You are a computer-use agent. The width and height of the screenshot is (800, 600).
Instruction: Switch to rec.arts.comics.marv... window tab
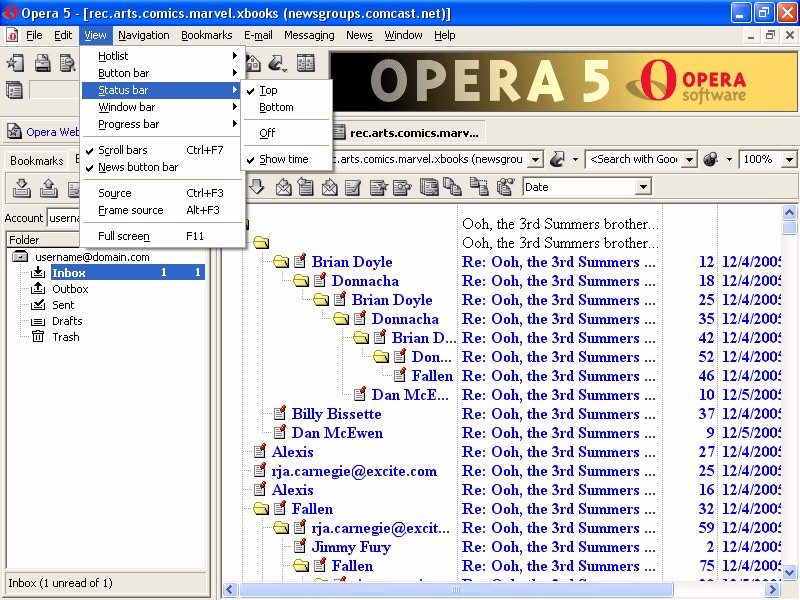pyautogui.click(x=407, y=133)
